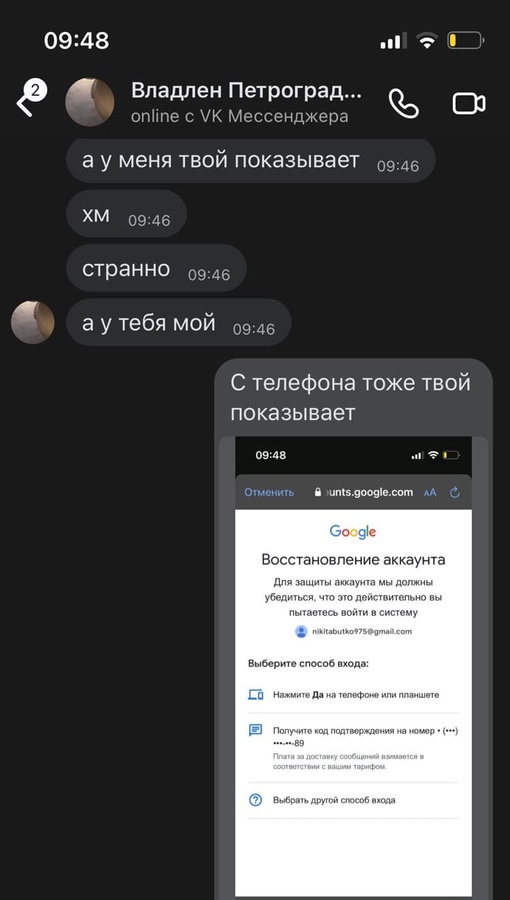510x900 pixels.
Task: Tap the accounts.google.com address field
Action: coord(364,492)
